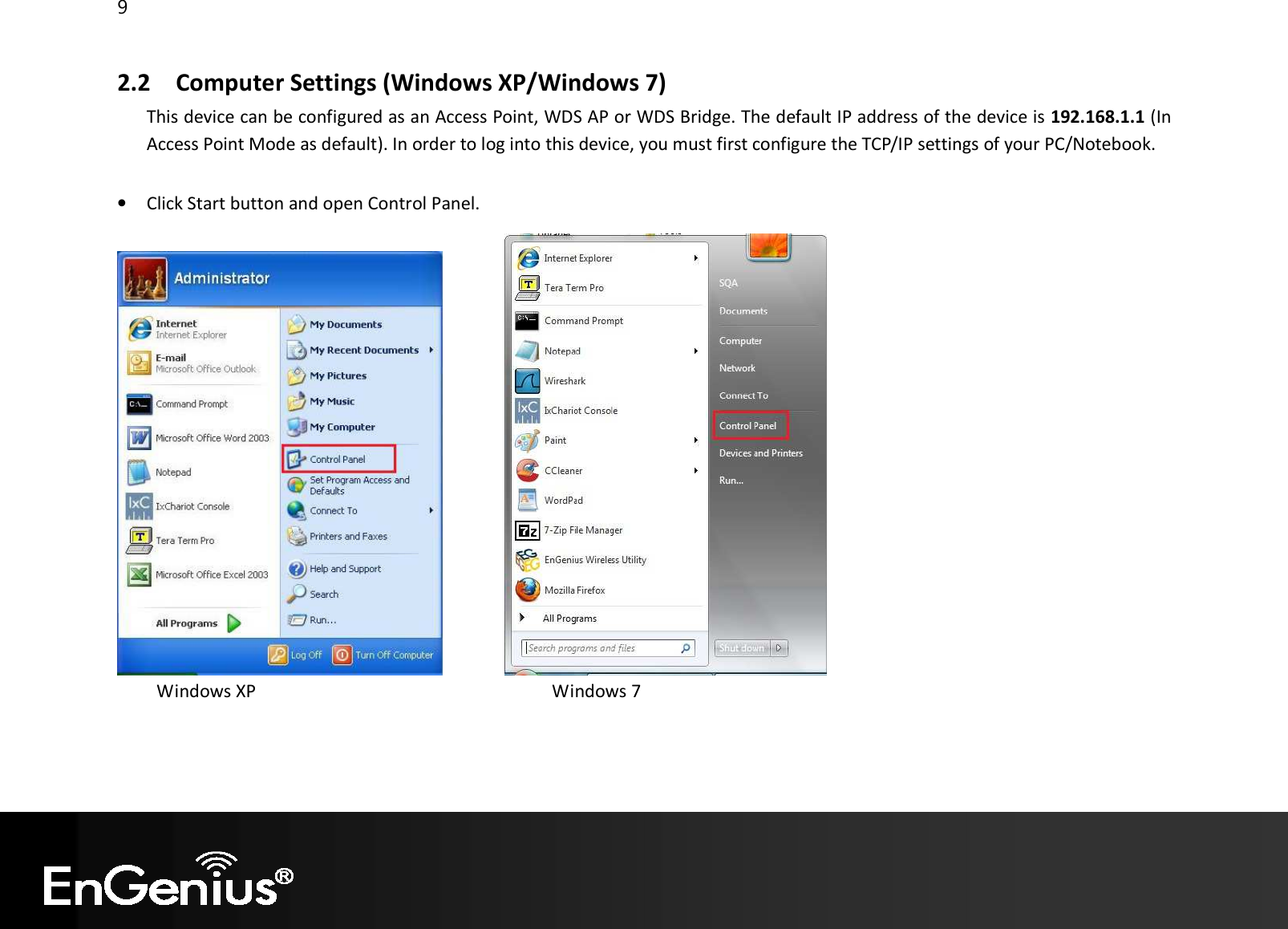Screen dimensions: 1288x929
Task: Expand the CCleaner jump list arrow
Action: tap(696, 470)
